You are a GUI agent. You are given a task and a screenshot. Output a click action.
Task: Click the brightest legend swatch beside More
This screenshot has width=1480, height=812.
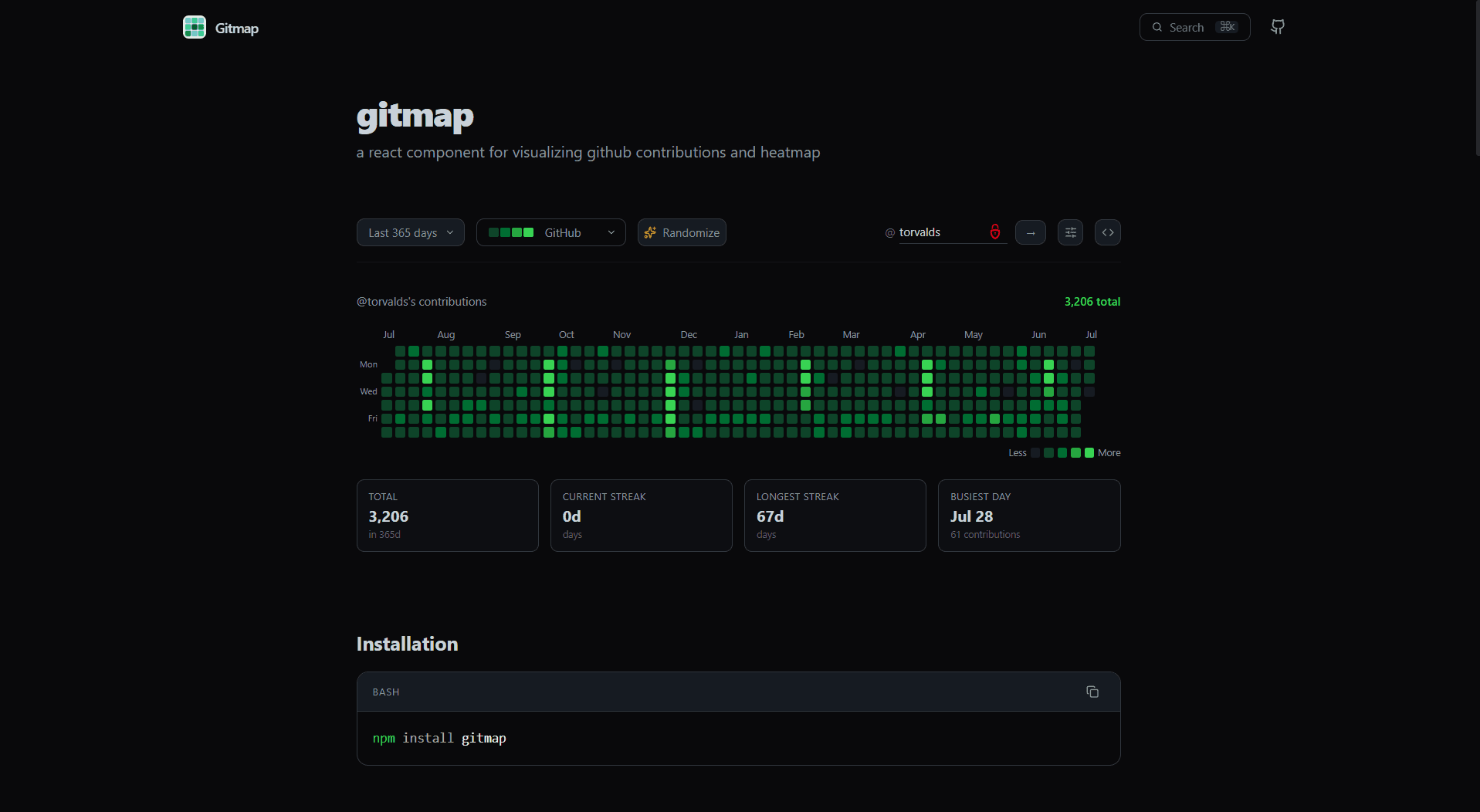click(x=1089, y=453)
